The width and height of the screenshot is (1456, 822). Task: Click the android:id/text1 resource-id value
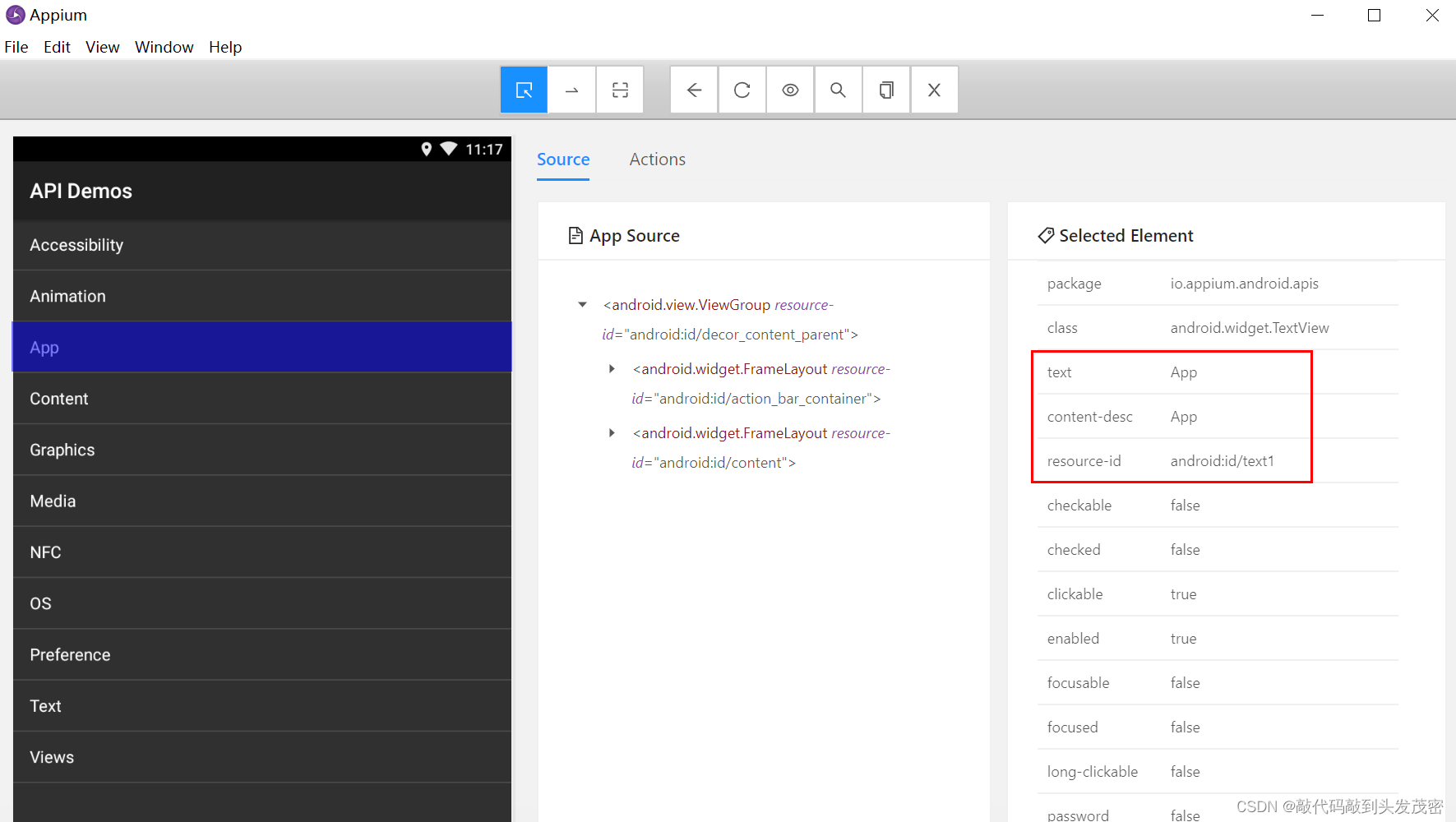[x=1223, y=461]
